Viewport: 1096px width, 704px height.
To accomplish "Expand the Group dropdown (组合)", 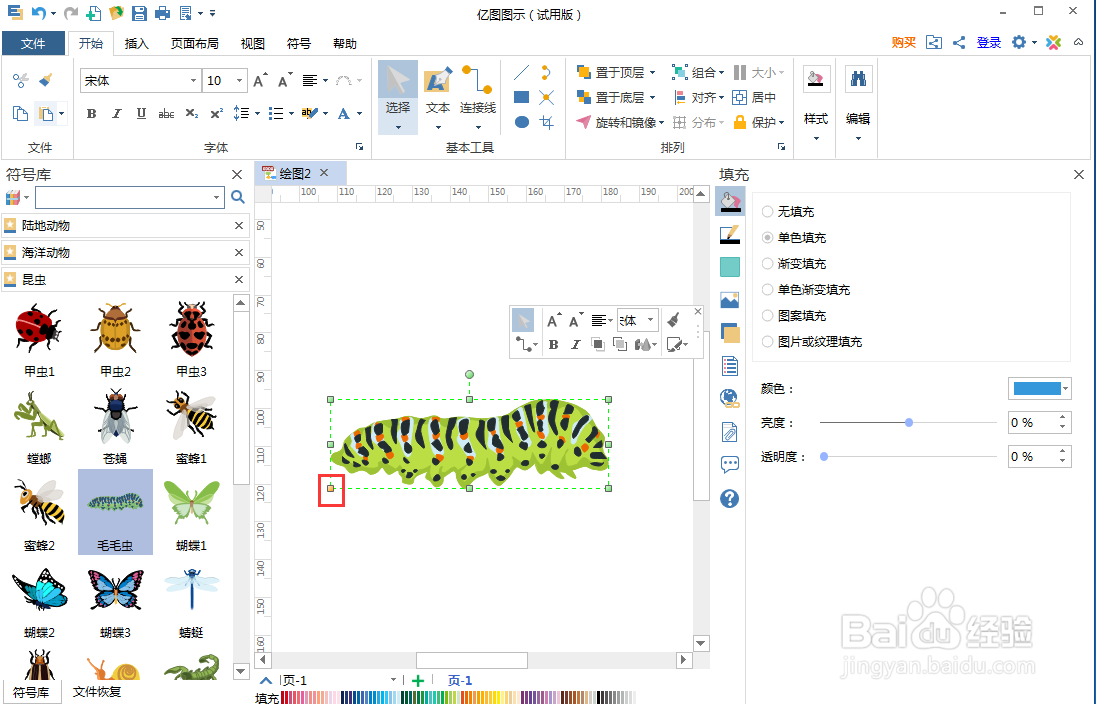I will click(721, 73).
